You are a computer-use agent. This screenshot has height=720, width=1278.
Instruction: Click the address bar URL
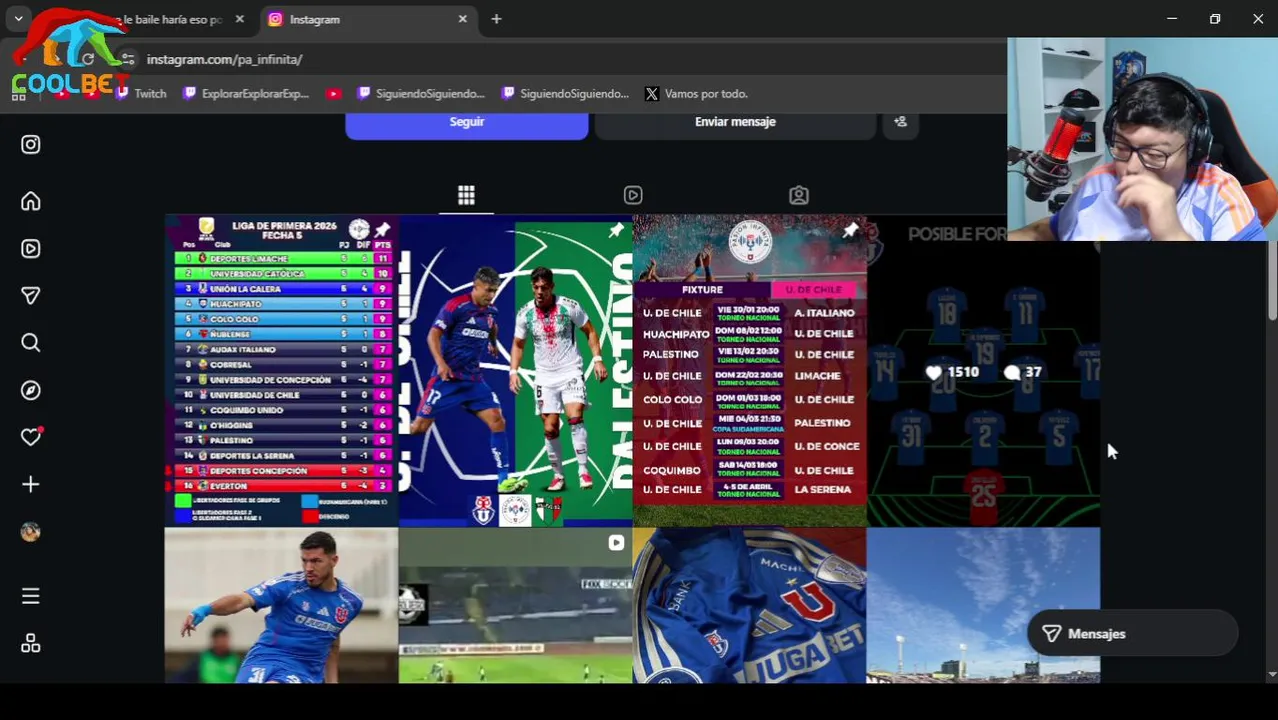coord(224,59)
